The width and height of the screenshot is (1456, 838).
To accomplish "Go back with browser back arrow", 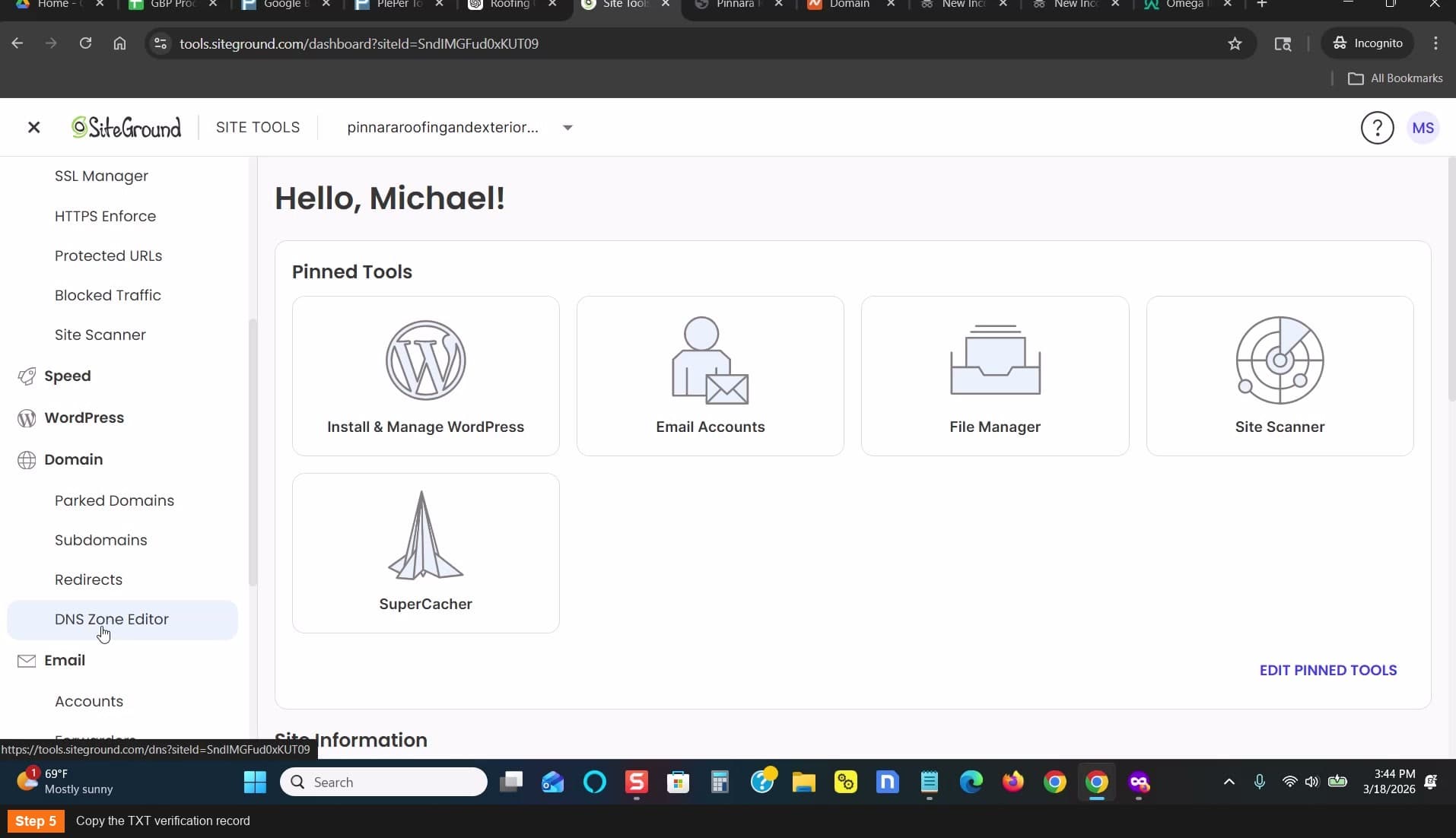I will click(x=17, y=43).
